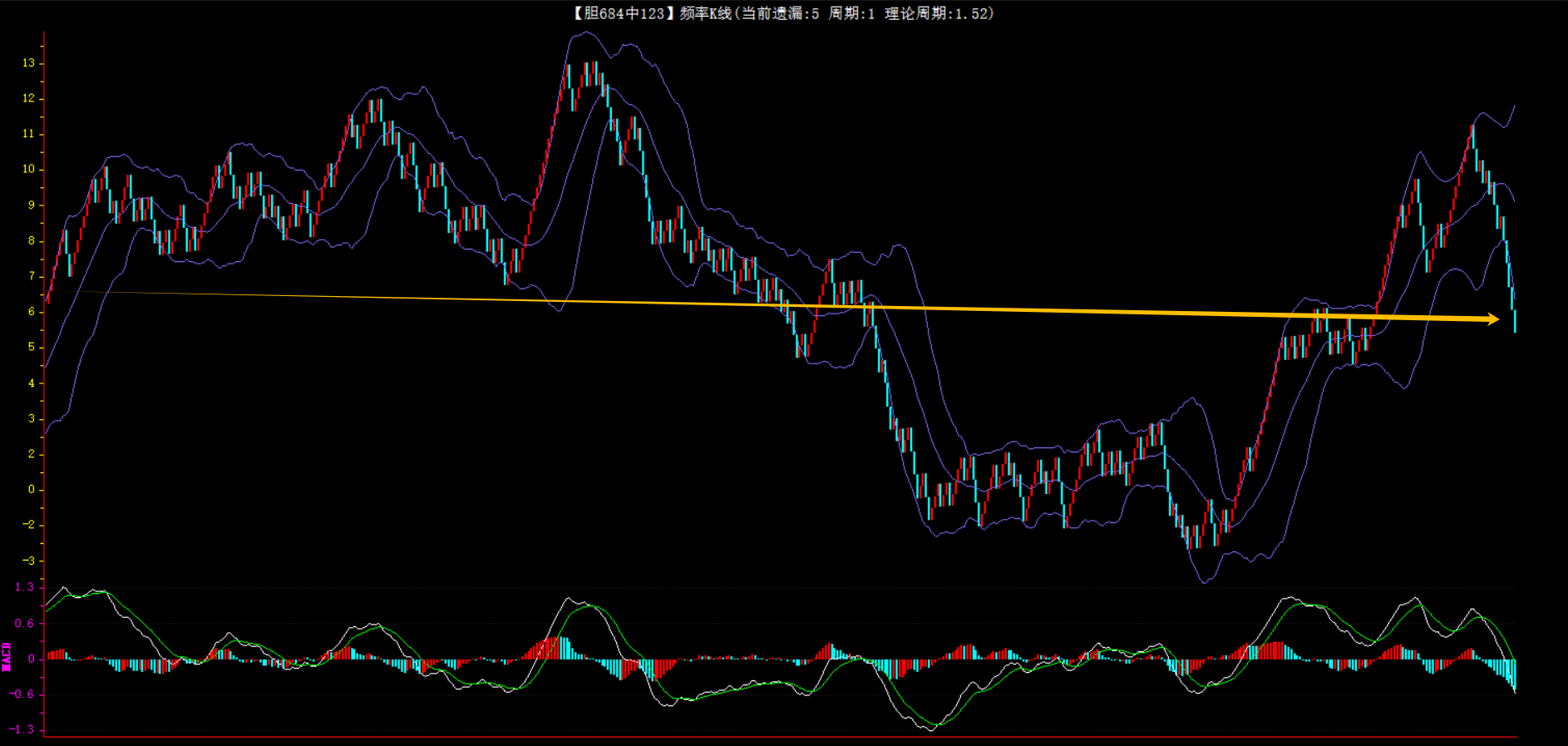Click the -0.6 label on MACD axis

22,694
